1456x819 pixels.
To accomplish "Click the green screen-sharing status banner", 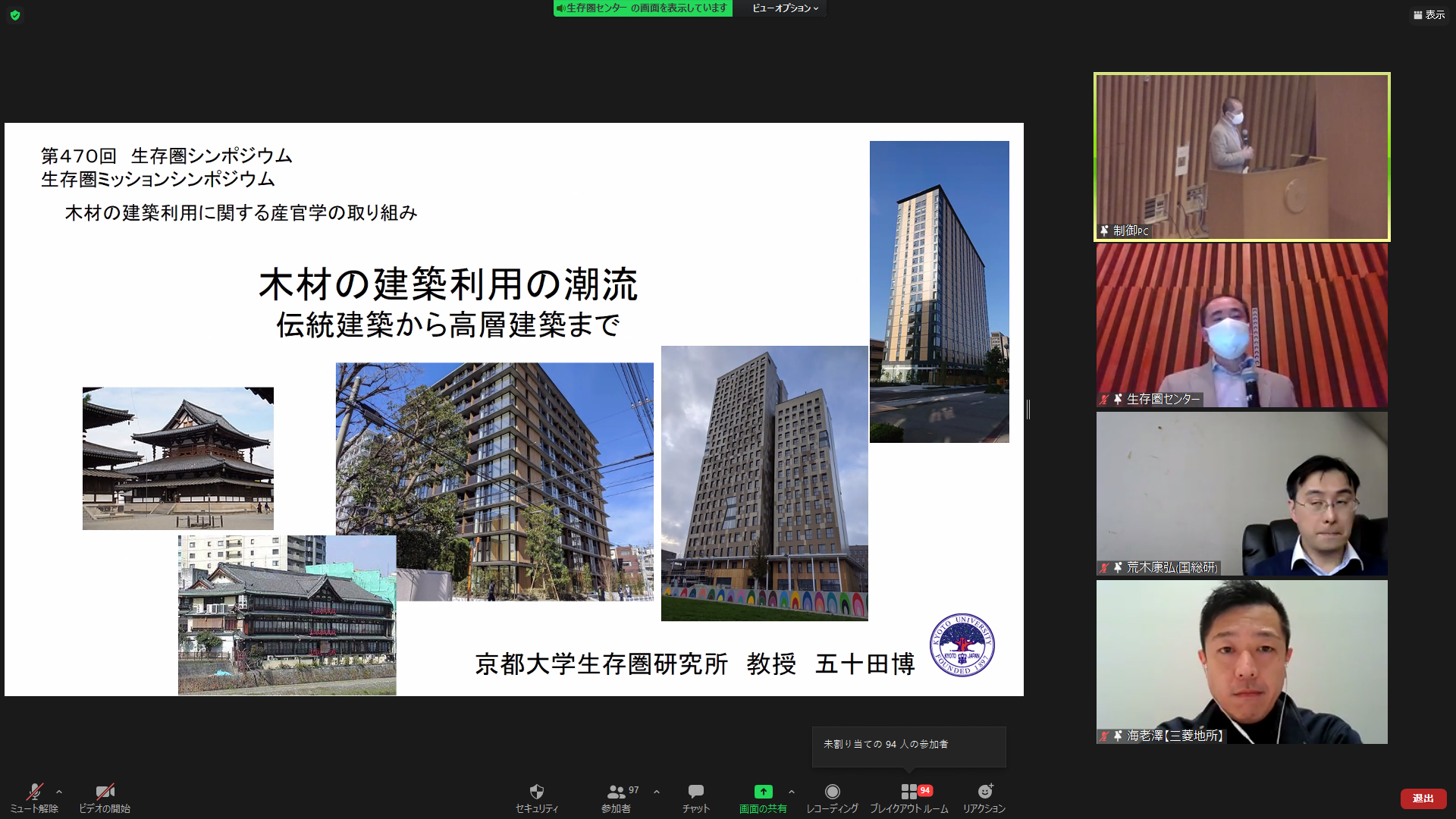I will [642, 8].
